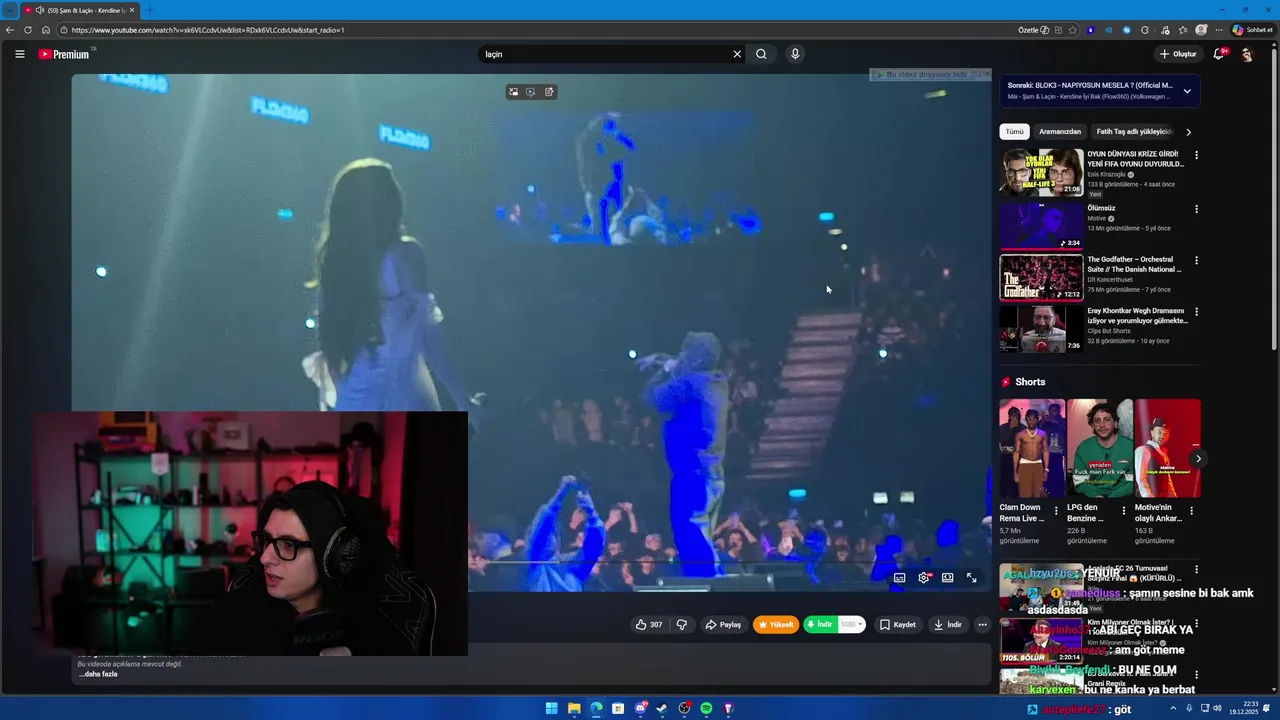
Task: Select the Fatih Taş uploader chip
Action: [x=1133, y=132]
